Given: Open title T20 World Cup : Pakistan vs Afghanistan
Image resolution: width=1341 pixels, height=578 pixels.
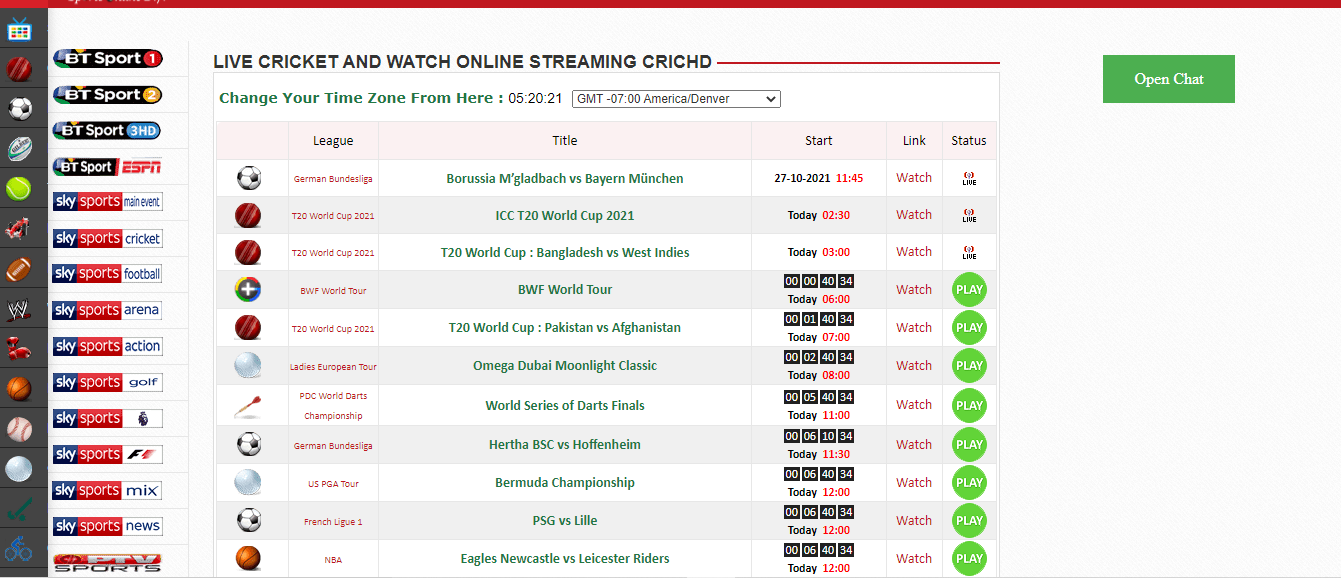Looking at the screenshot, I should click(565, 328).
